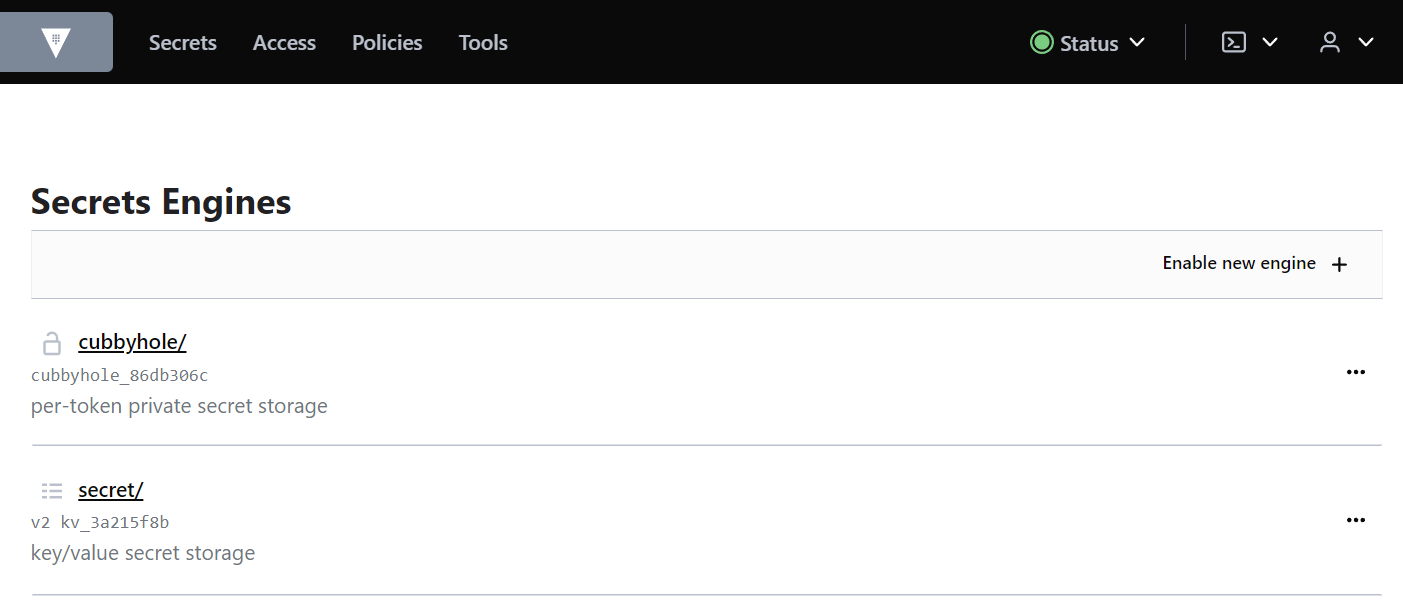Expand the Status dropdown chevron
The height and width of the screenshot is (603, 1403).
pos(1137,42)
